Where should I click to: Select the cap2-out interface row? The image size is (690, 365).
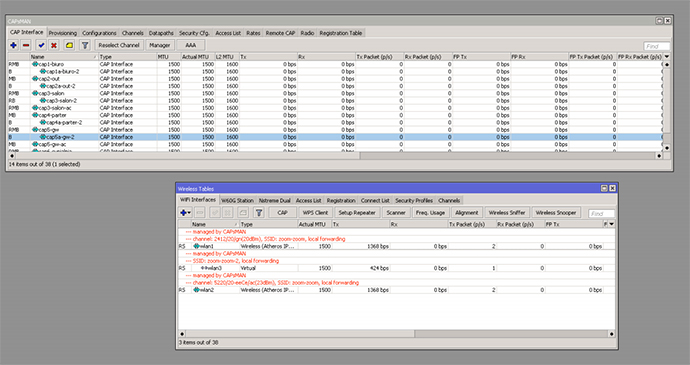[x=335, y=79]
